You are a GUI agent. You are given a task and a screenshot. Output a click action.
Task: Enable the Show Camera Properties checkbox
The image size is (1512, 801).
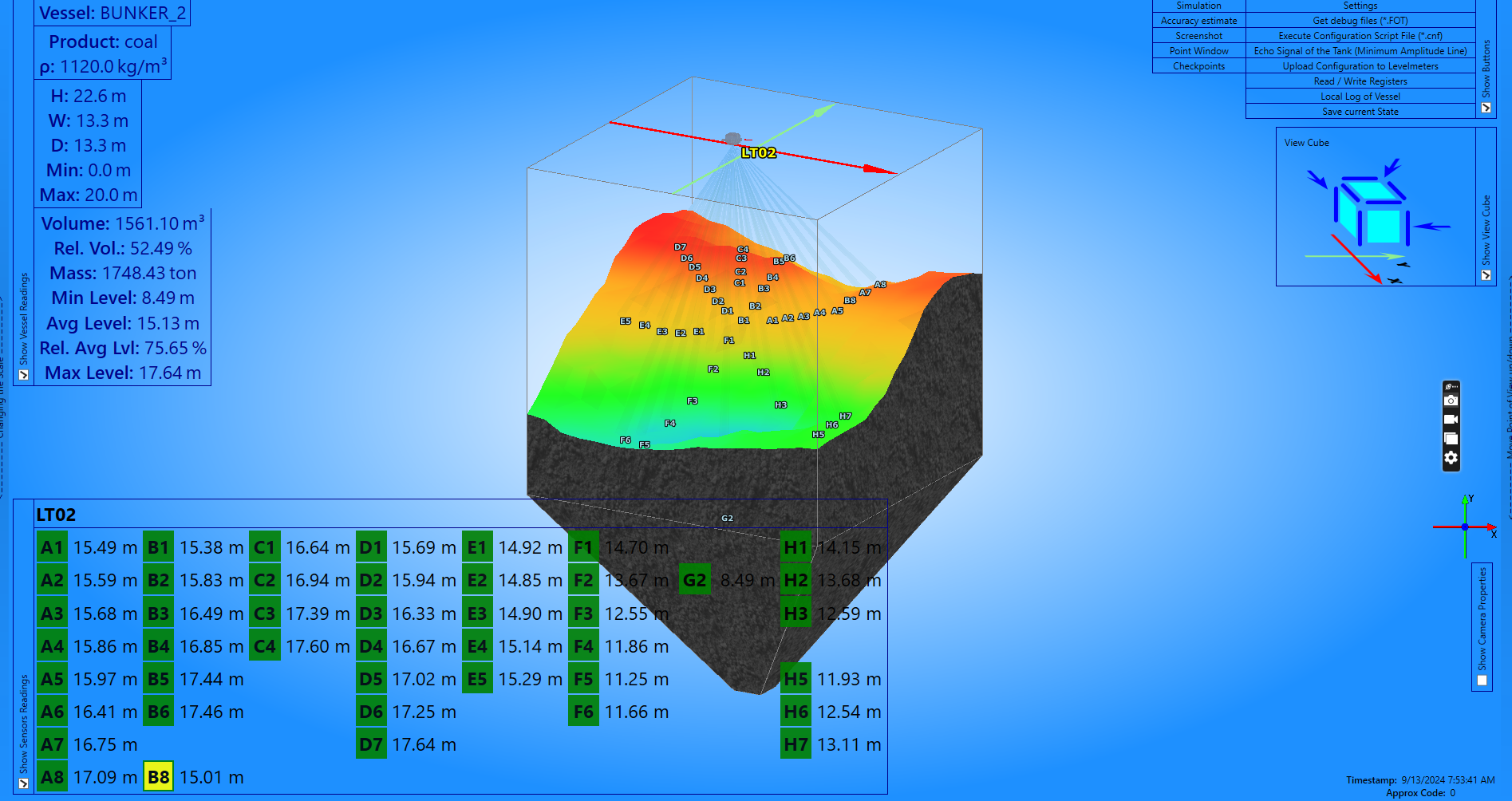pos(1482,681)
